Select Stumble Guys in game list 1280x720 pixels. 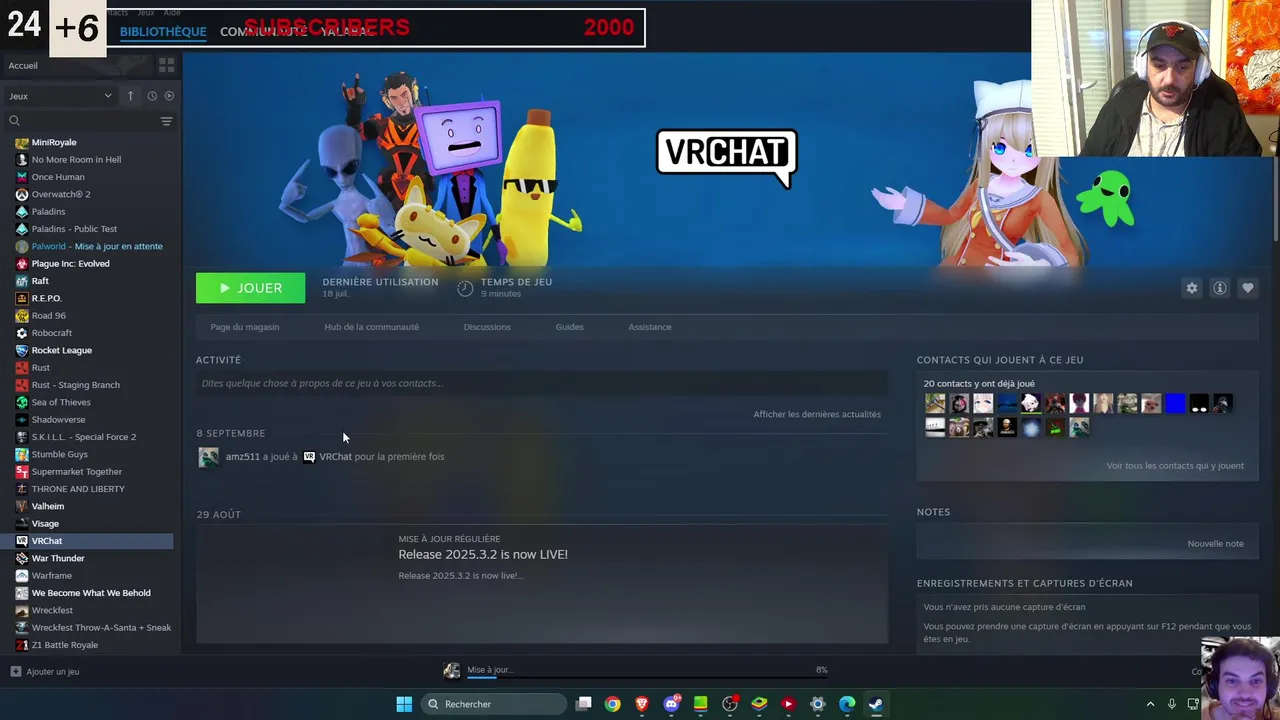(x=59, y=454)
